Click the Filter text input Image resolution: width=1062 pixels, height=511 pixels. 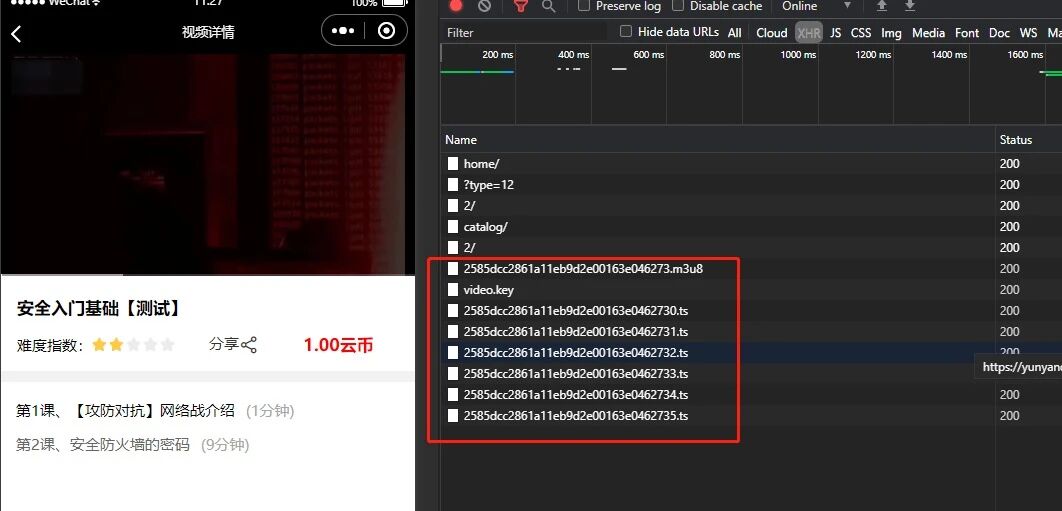pyautogui.click(x=525, y=33)
